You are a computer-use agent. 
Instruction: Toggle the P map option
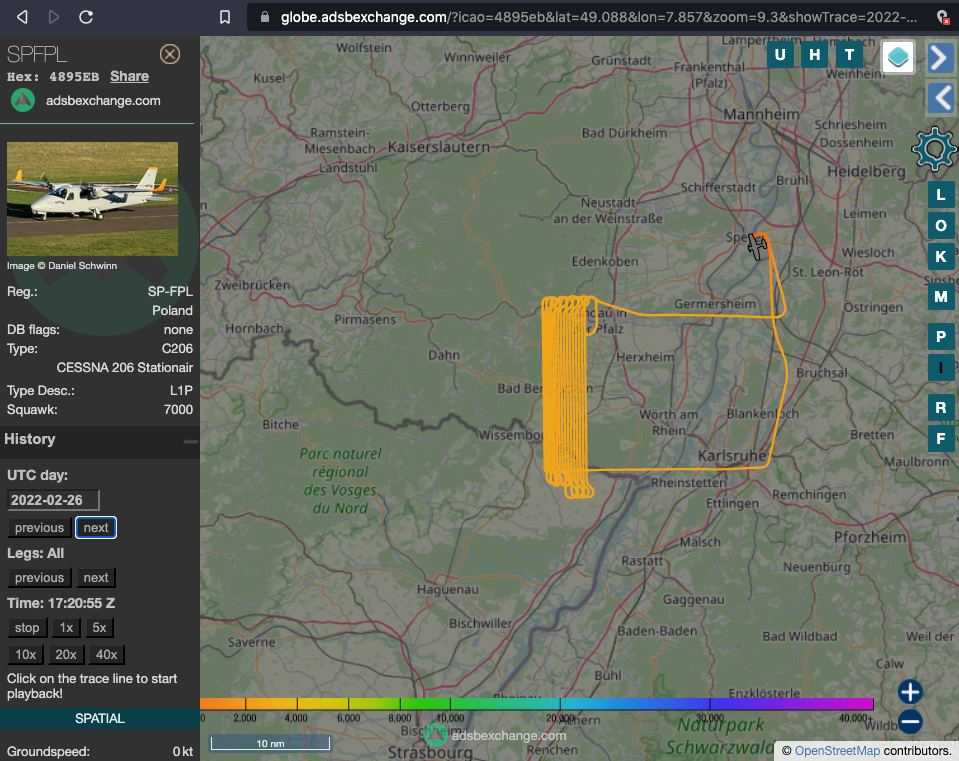[941, 336]
